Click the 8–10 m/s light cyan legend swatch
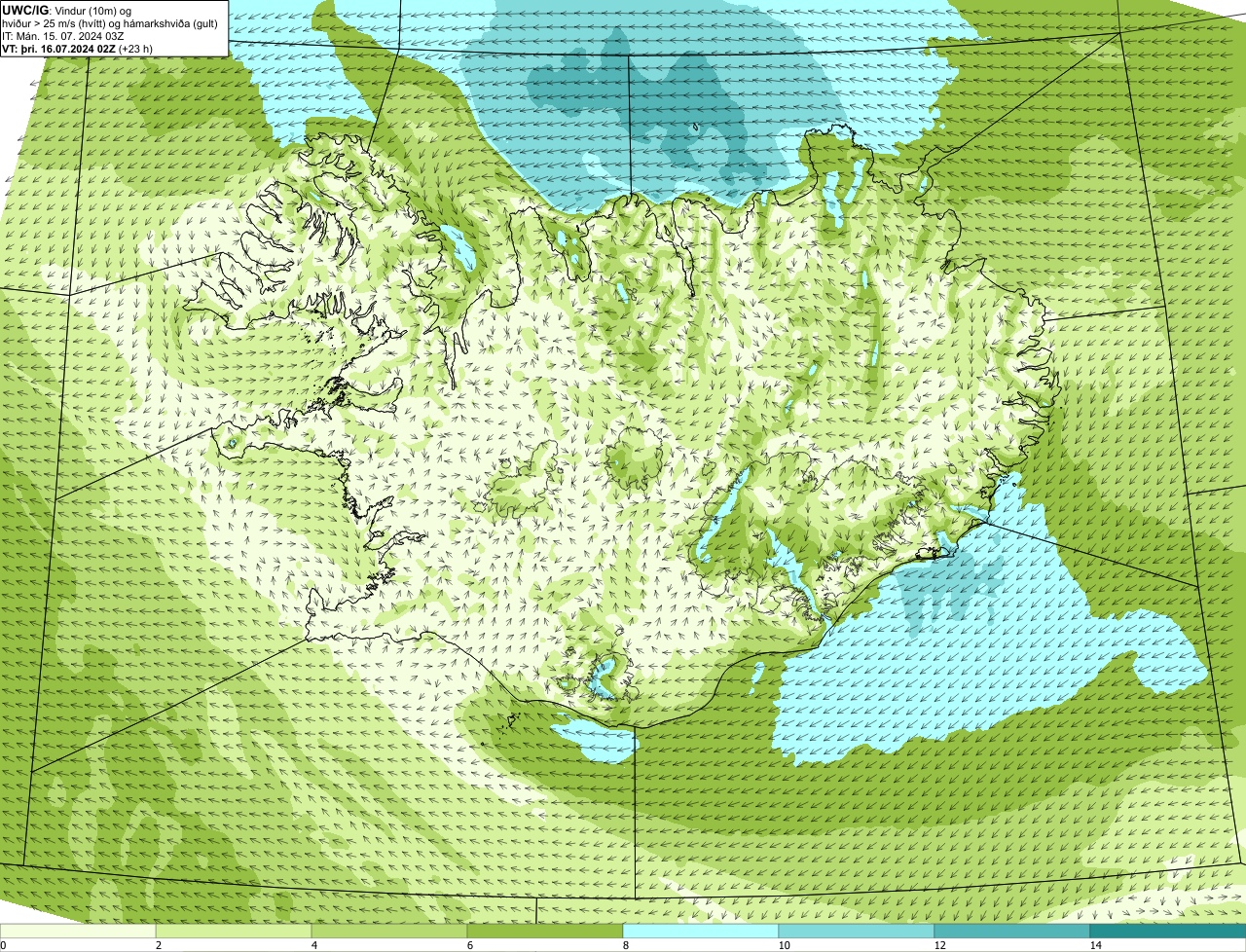 coord(701,932)
